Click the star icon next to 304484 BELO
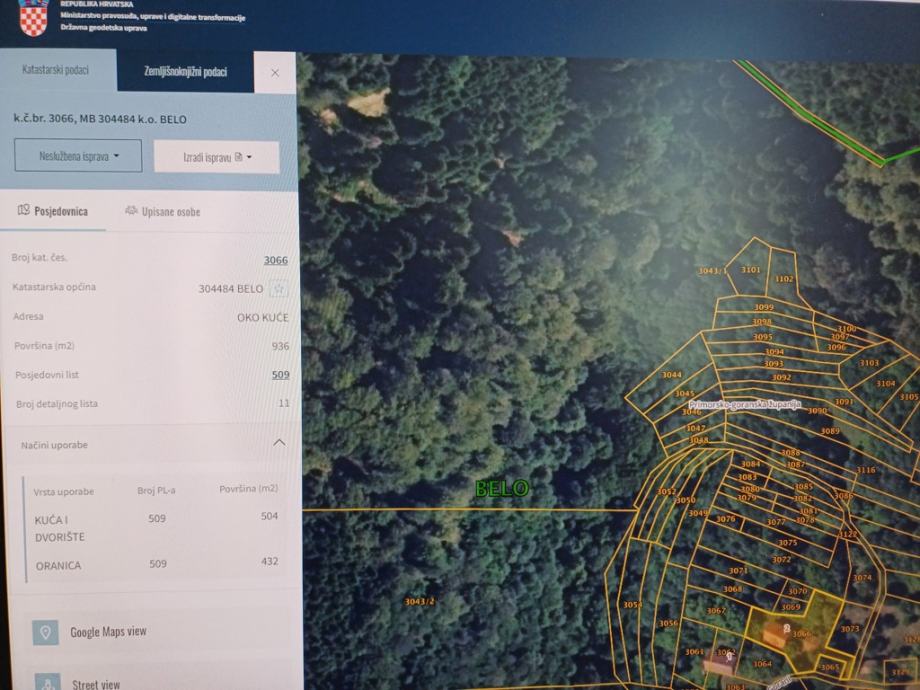 279,289
